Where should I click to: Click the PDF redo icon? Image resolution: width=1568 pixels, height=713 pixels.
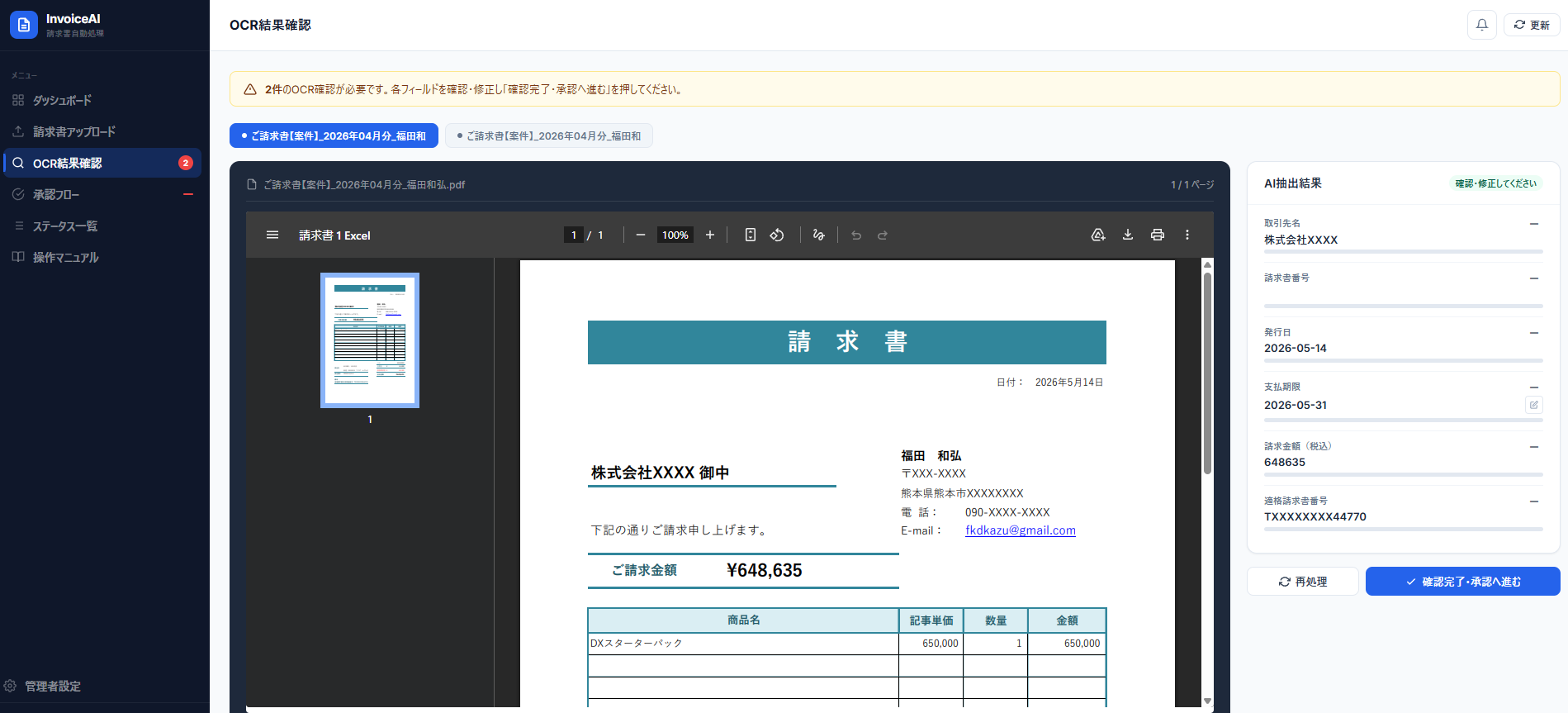point(883,235)
